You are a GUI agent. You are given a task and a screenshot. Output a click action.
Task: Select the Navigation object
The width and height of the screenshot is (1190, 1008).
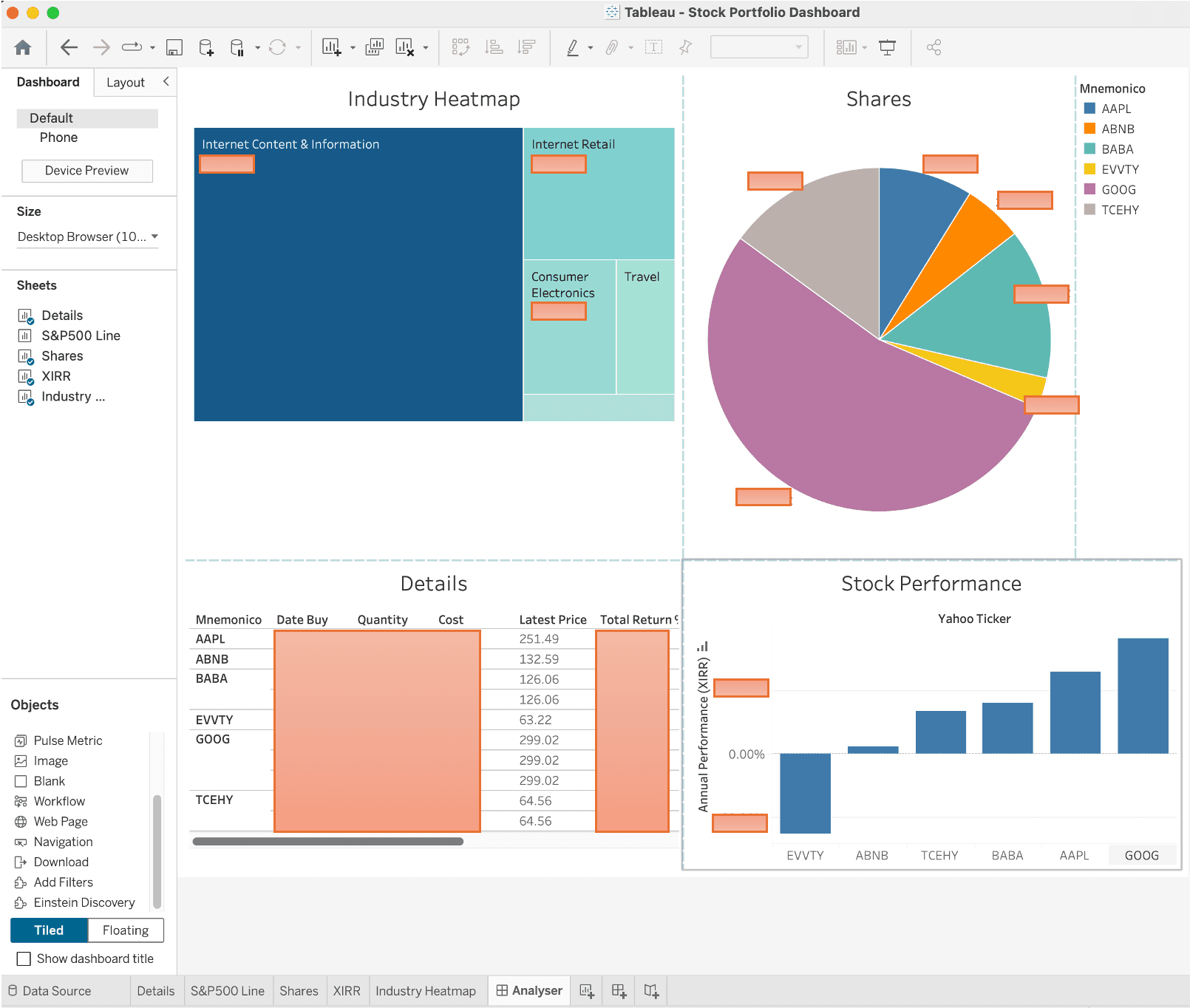pos(63,842)
